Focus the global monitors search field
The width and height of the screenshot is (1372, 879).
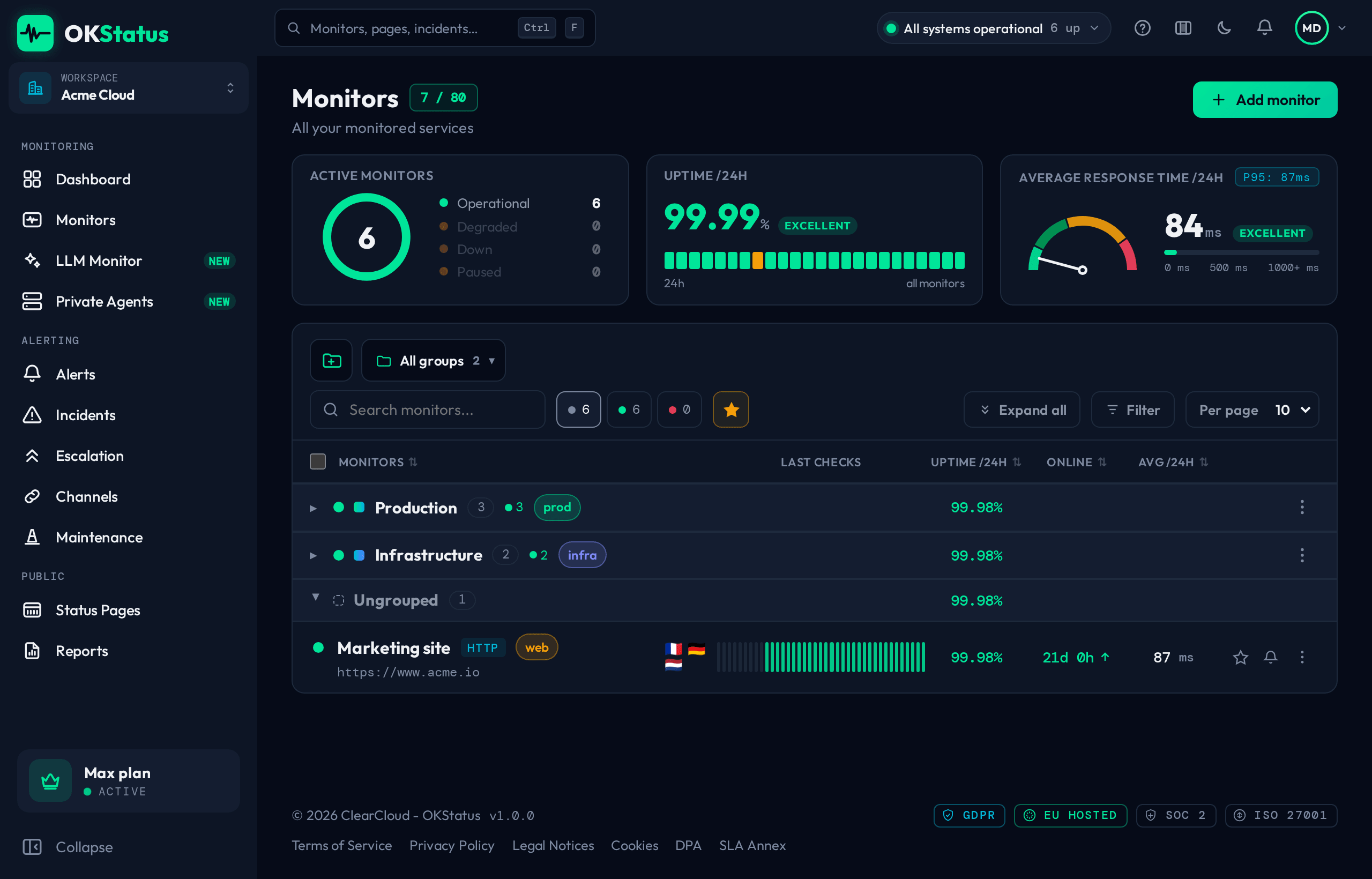[435, 28]
